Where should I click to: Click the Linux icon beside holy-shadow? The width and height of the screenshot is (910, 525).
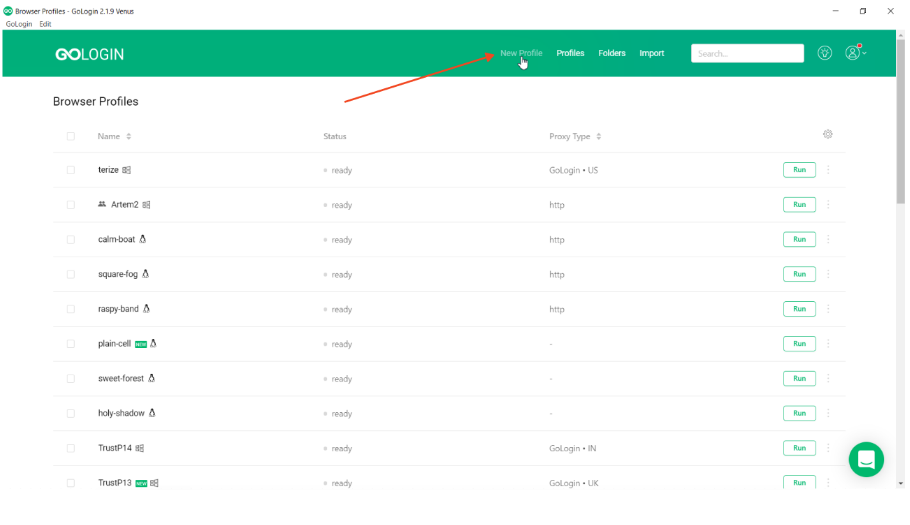pos(152,413)
